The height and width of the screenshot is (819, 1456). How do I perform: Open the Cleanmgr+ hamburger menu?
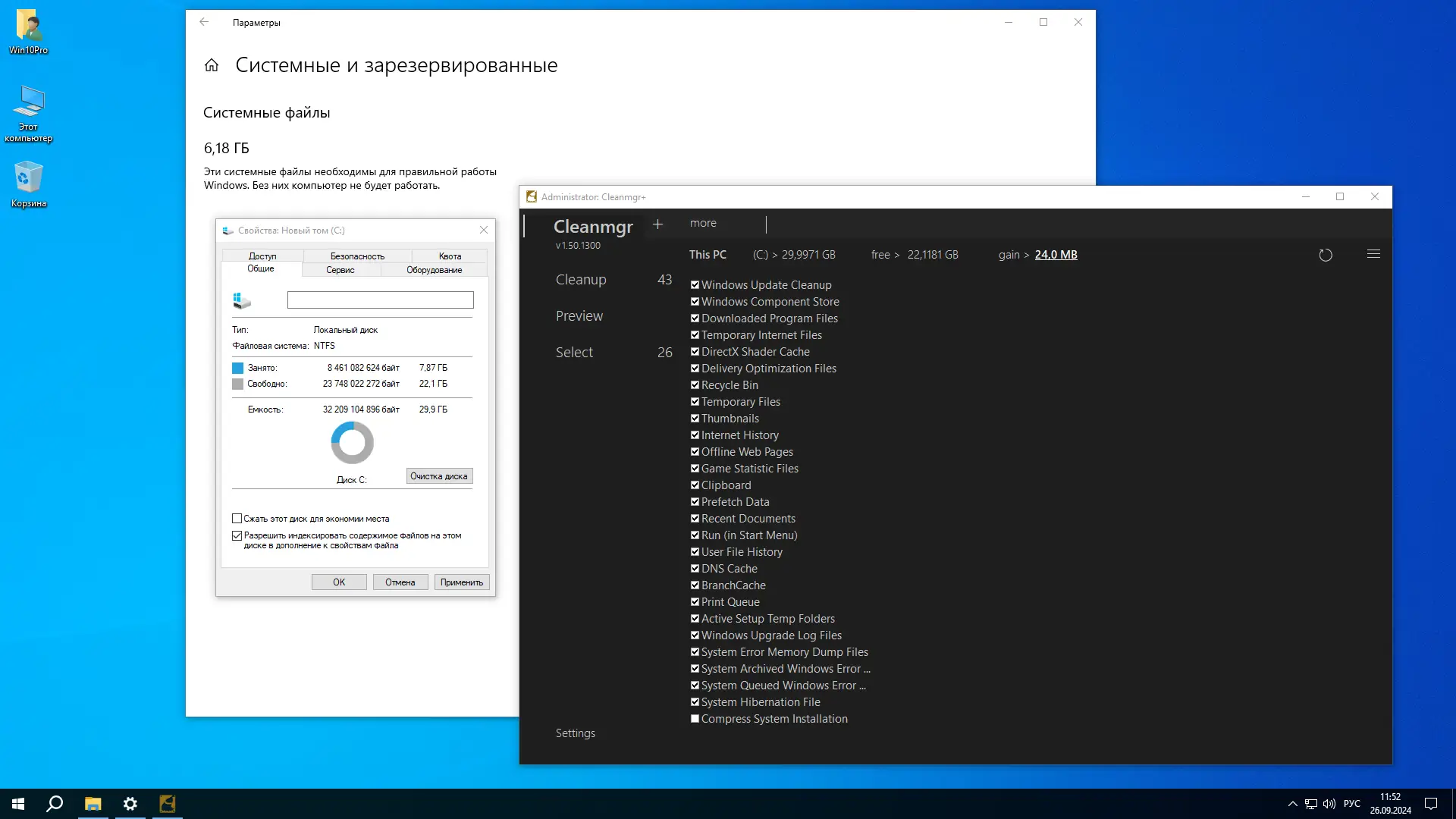[1373, 254]
